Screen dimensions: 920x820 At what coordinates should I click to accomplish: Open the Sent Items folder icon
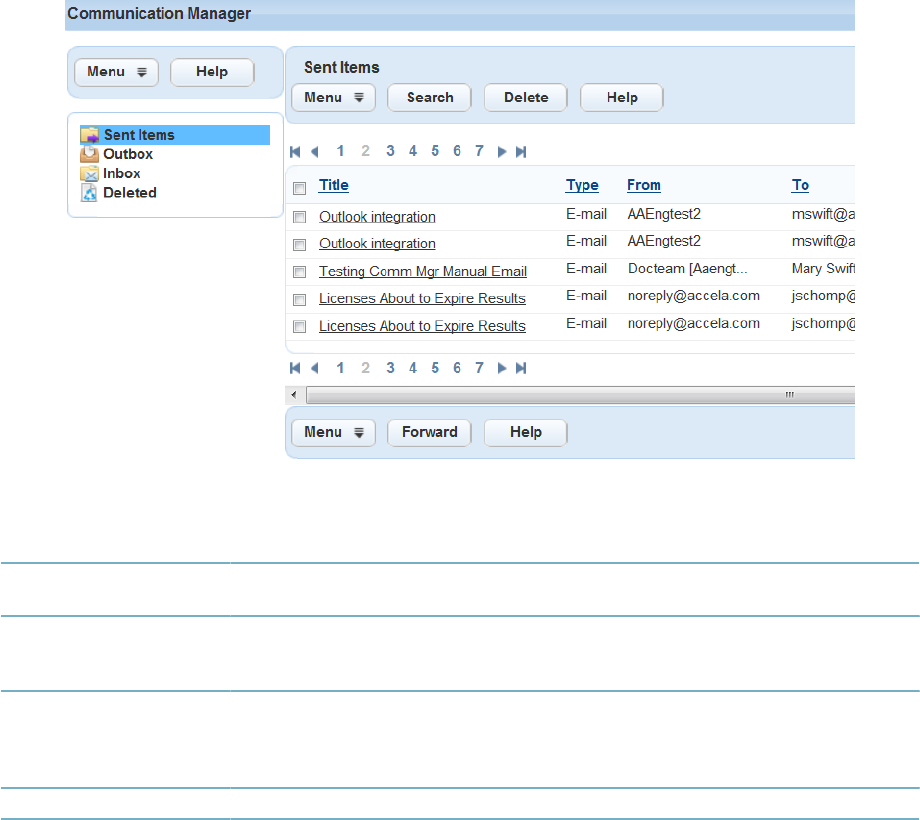click(x=90, y=135)
